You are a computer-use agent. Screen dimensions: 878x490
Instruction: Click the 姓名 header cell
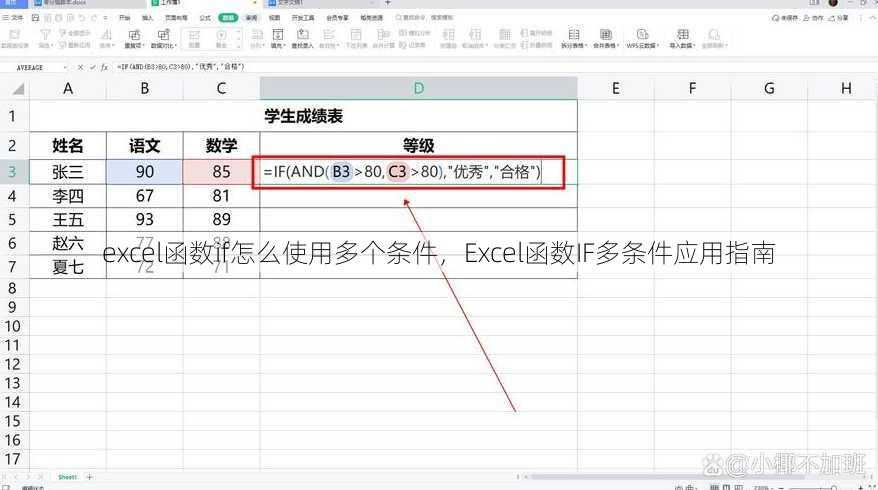(x=68, y=146)
